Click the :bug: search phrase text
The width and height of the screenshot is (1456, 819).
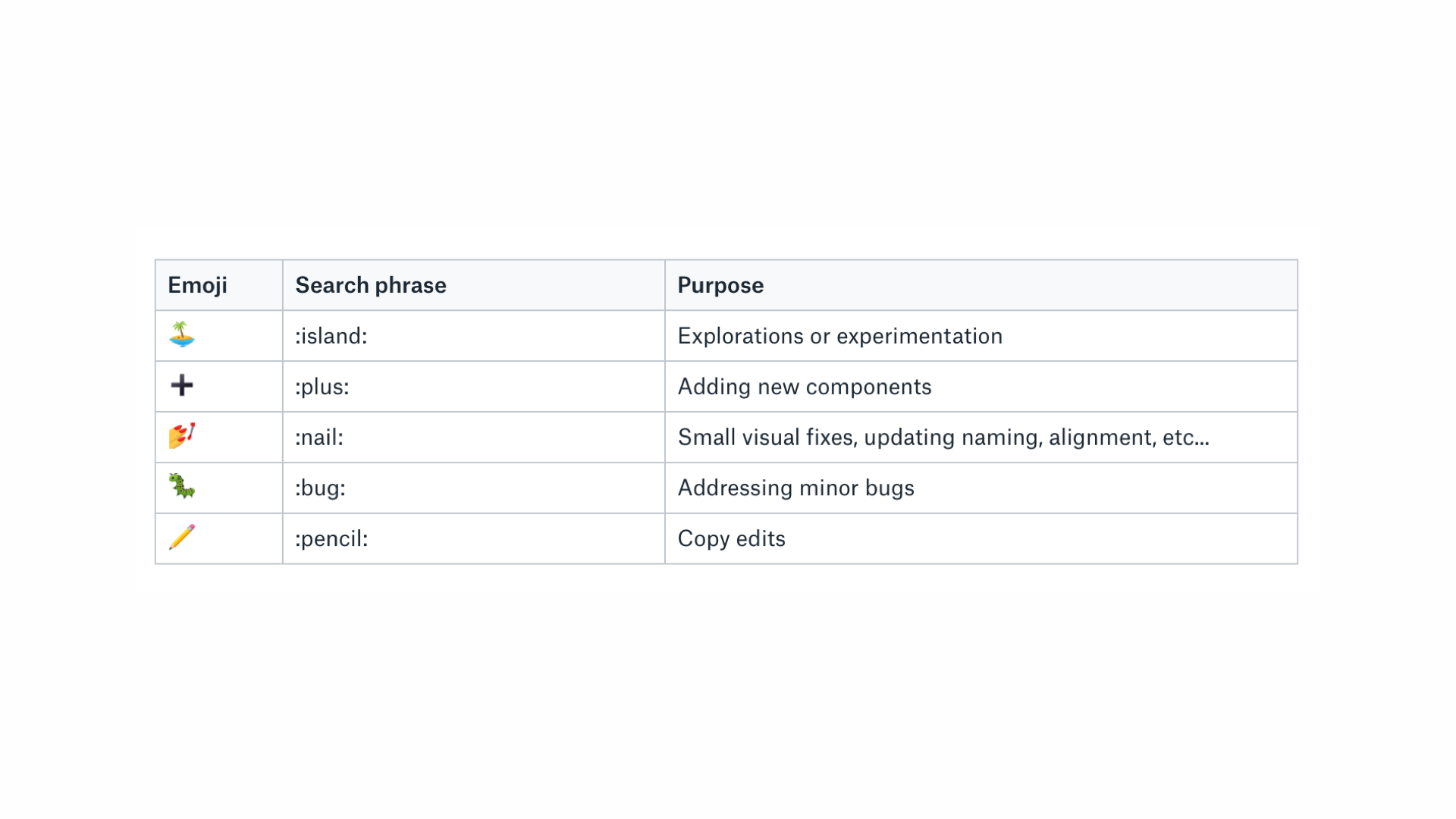[x=320, y=488]
